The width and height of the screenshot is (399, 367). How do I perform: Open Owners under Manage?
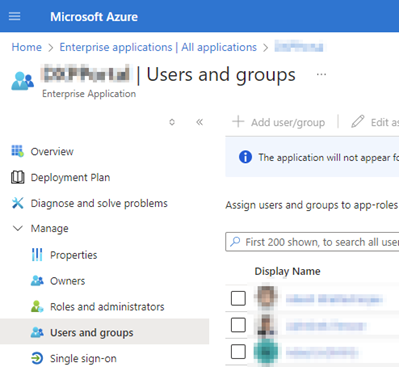click(67, 281)
